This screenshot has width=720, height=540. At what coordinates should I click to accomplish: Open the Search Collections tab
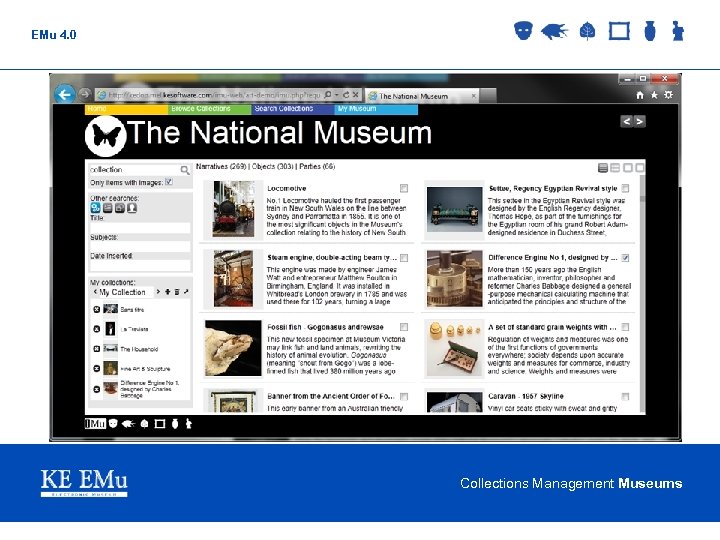pyautogui.click(x=292, y=109)
